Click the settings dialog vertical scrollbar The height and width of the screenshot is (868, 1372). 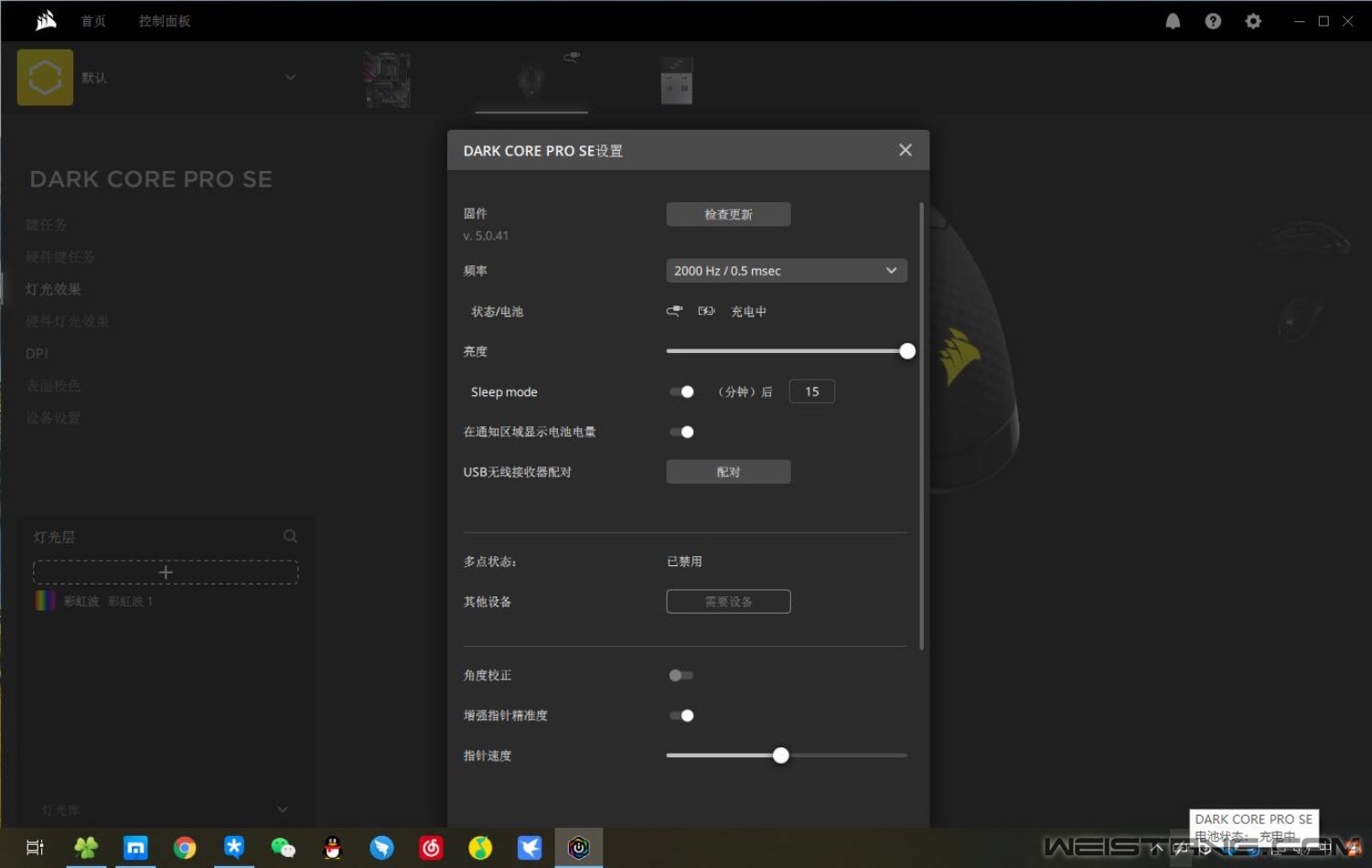point(921,425)
